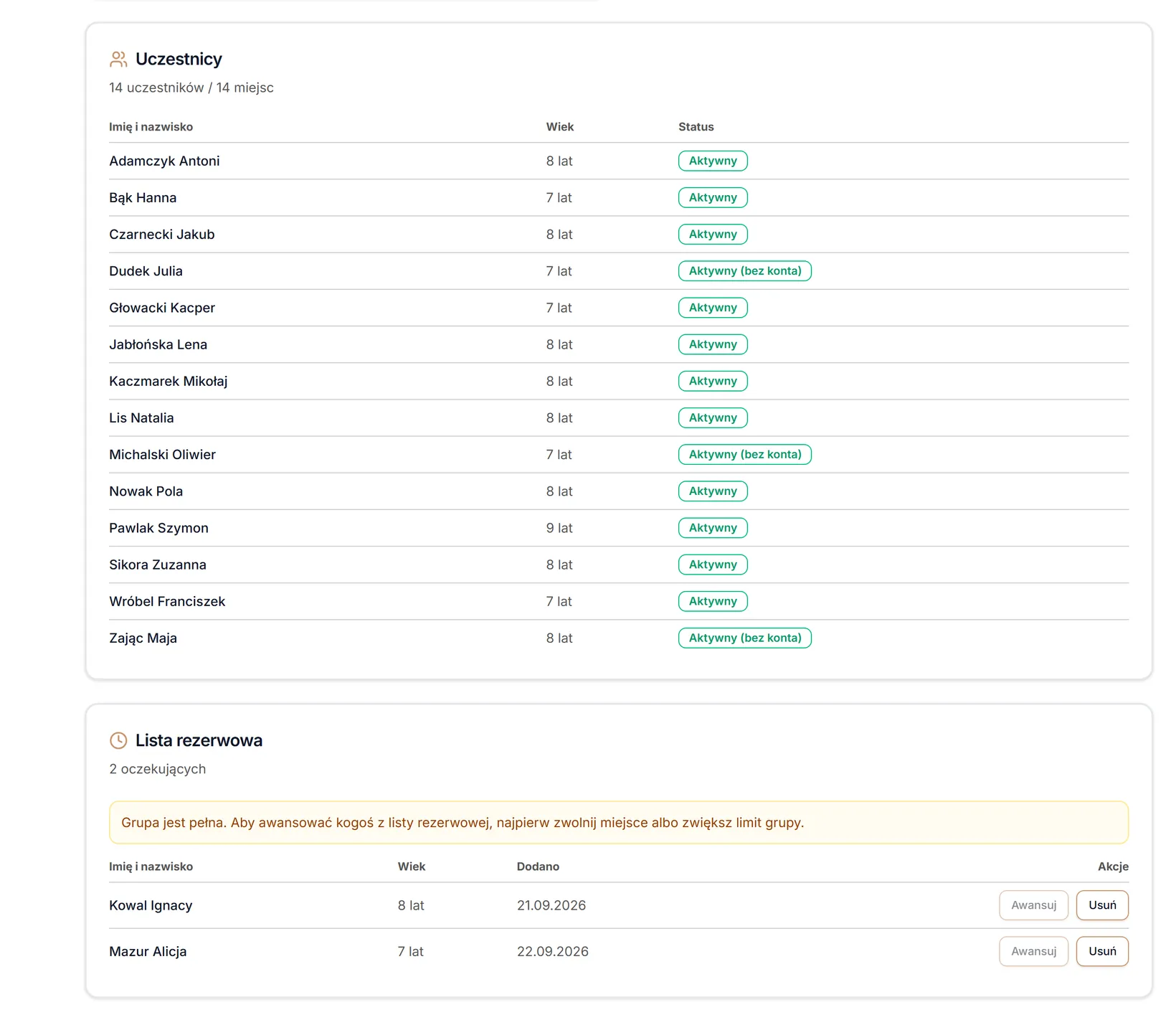Click the Grupa jest pełna warning message
The width and height of the screenshot is (1176, 1020).
point(619,823)
